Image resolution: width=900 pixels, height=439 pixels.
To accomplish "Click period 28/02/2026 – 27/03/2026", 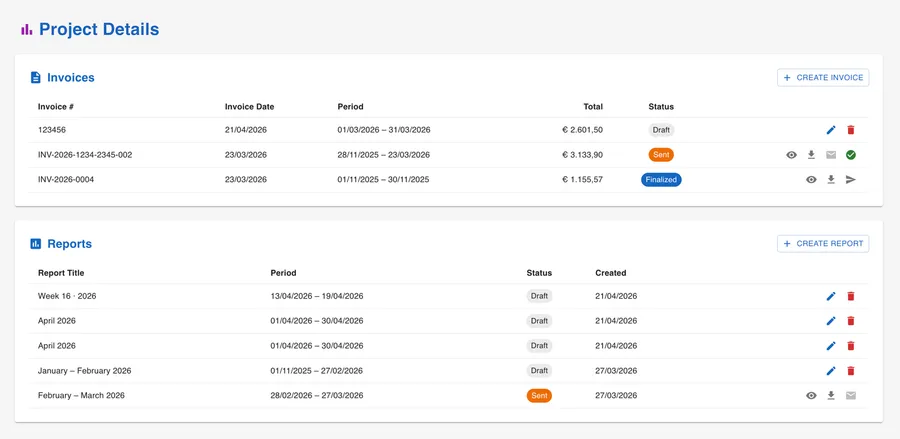I will (317, 395).
